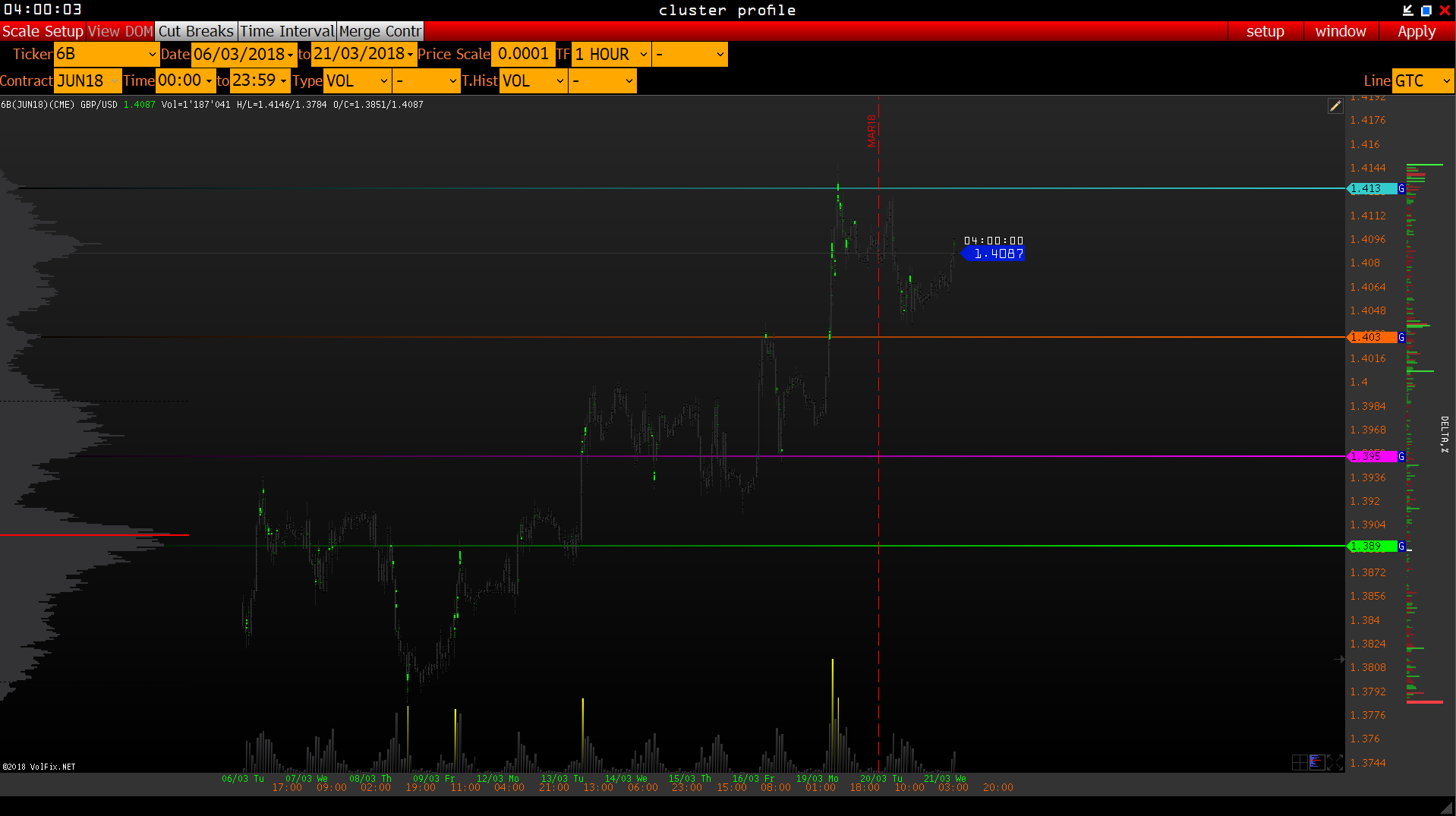The image size is (1456, 816).
Task: Click the Price Scale 0.0001 input field
Action: (523, 55)
